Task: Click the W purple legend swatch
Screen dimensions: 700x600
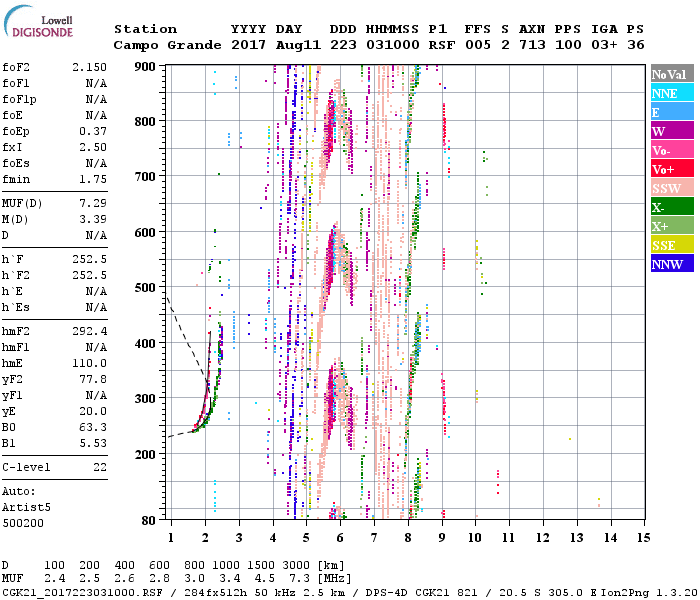Action: tap(672, 131)
